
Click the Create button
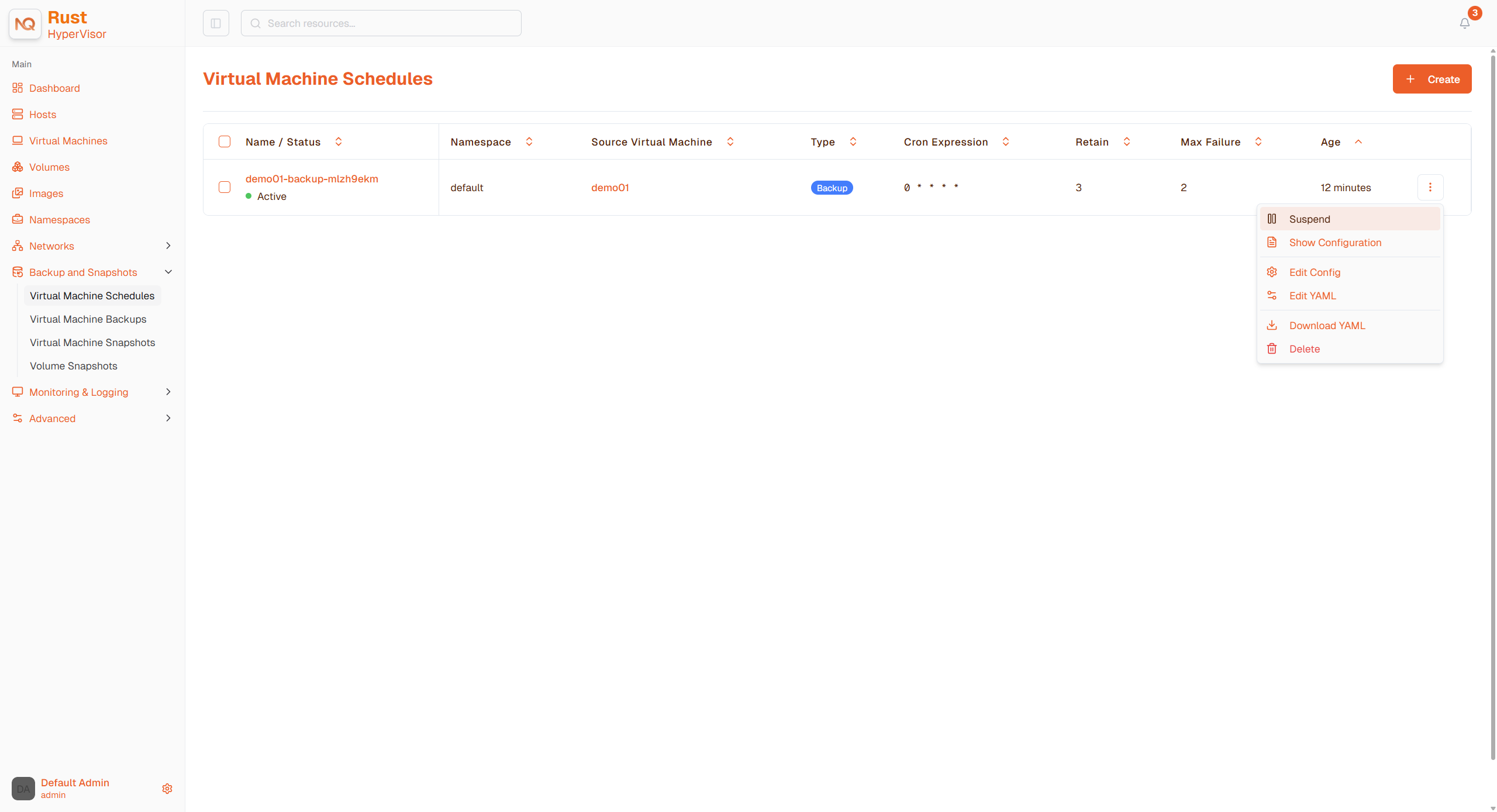[1432, 79]
